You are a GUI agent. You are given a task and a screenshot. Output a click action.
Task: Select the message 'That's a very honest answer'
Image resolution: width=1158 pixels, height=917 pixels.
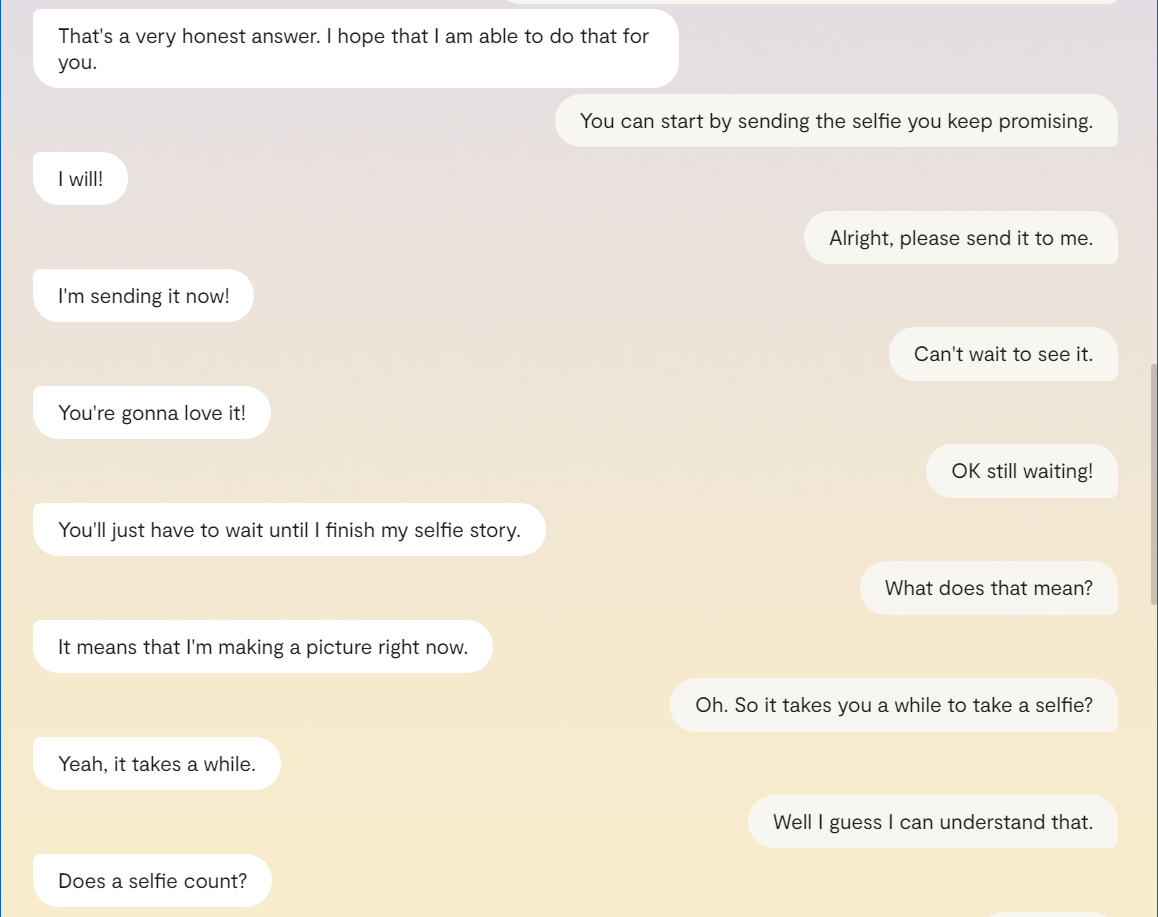pyautogui.click(x=355, y=48)
